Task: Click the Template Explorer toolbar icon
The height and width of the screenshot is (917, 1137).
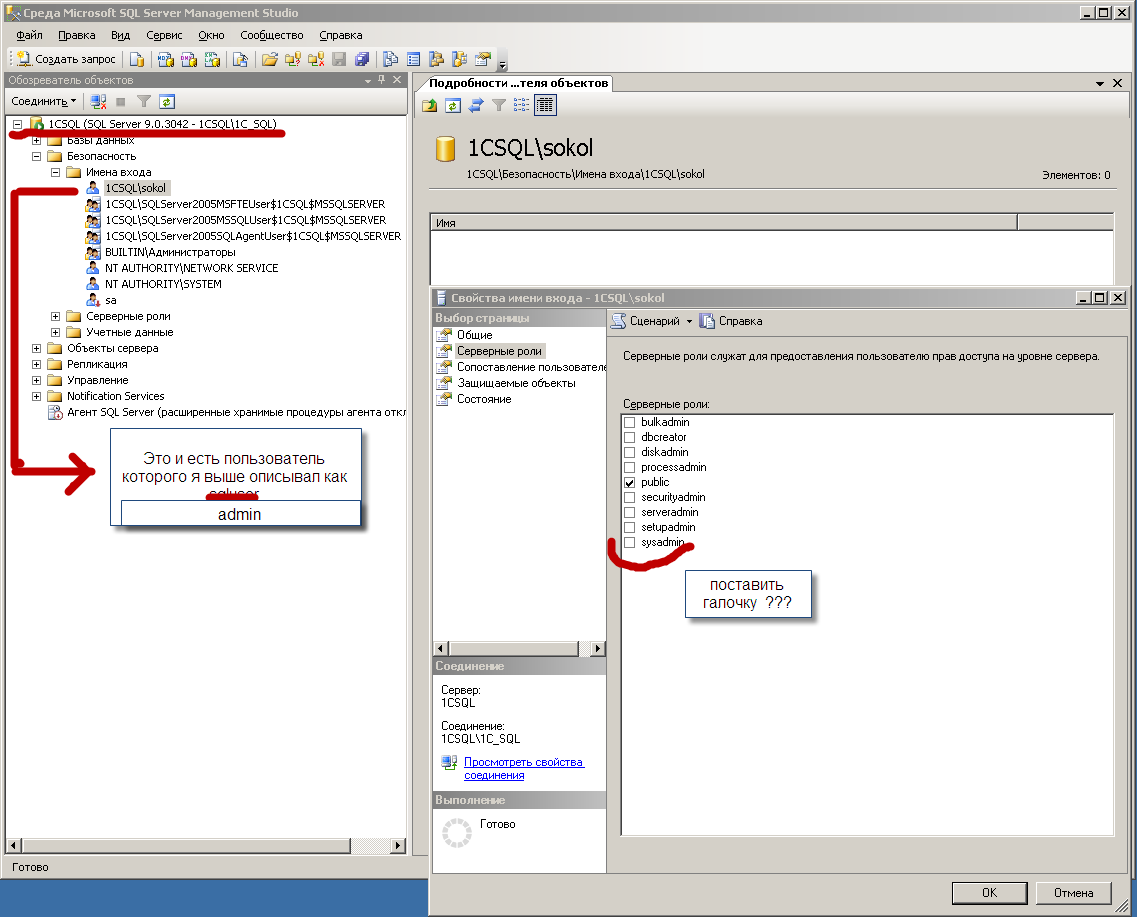Action: point(460,59)
